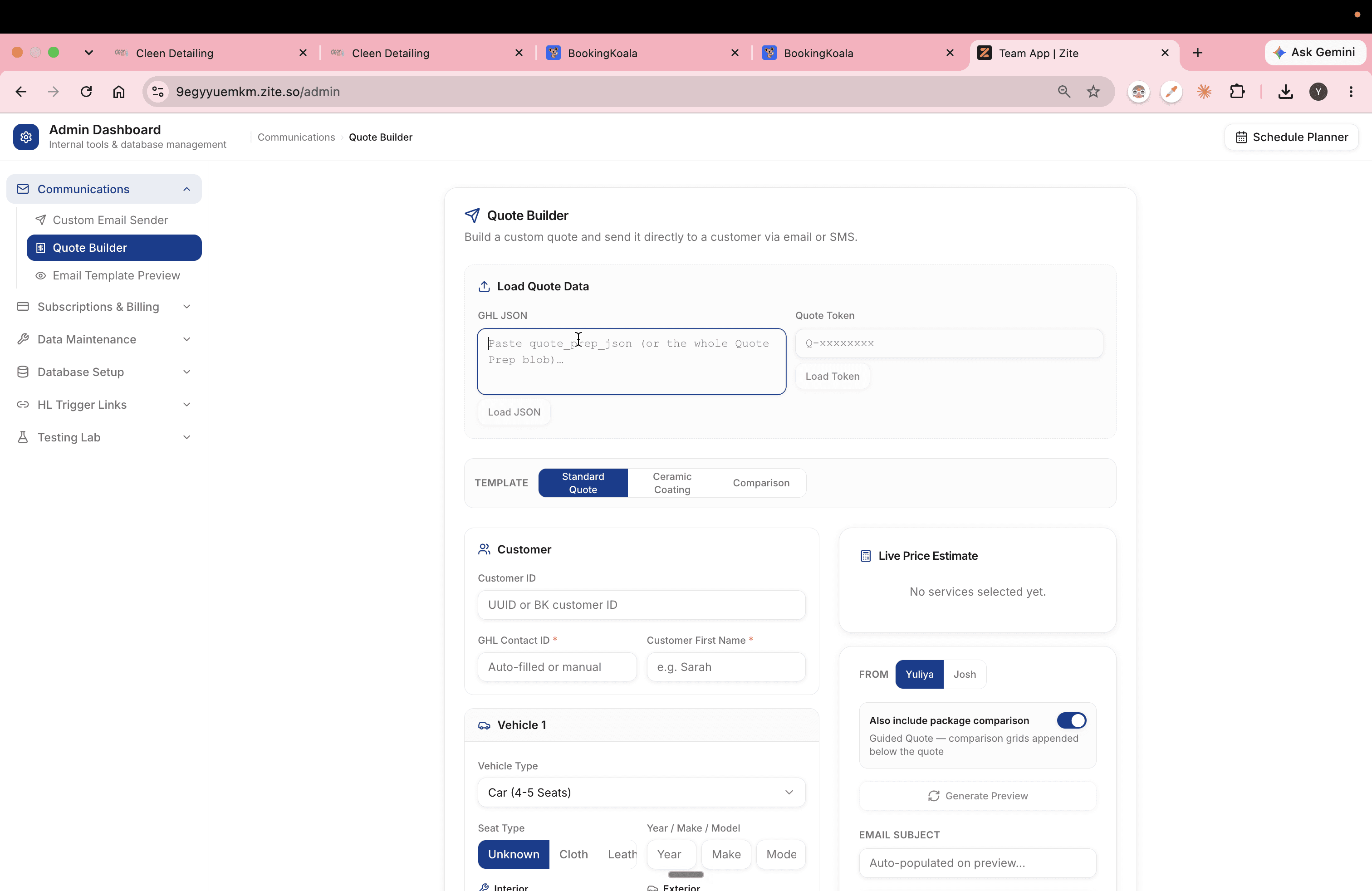
Task: Reload the current page
Action: [x=86, y=92]
